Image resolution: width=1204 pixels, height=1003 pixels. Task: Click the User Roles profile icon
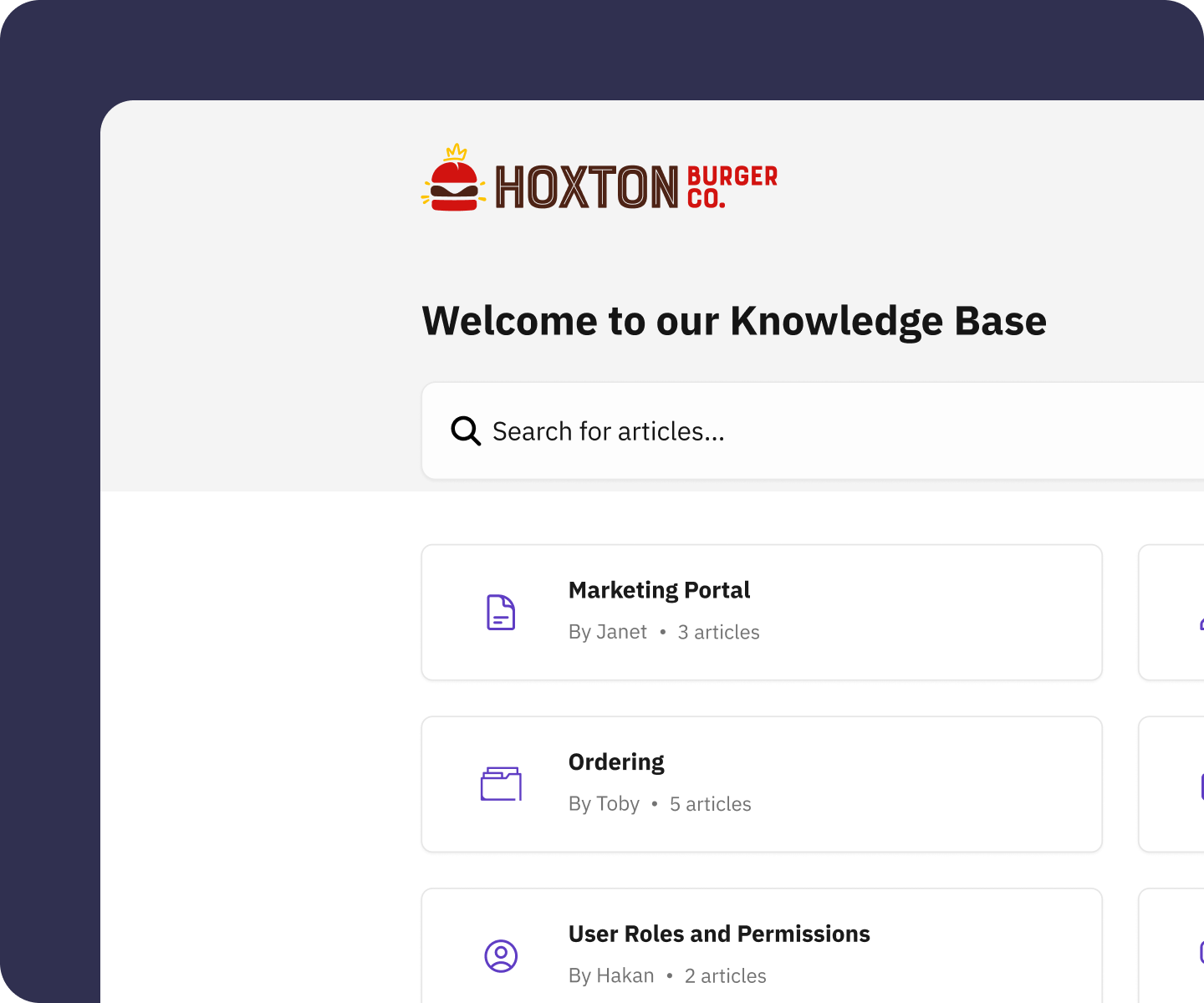(x=501, y=955)
